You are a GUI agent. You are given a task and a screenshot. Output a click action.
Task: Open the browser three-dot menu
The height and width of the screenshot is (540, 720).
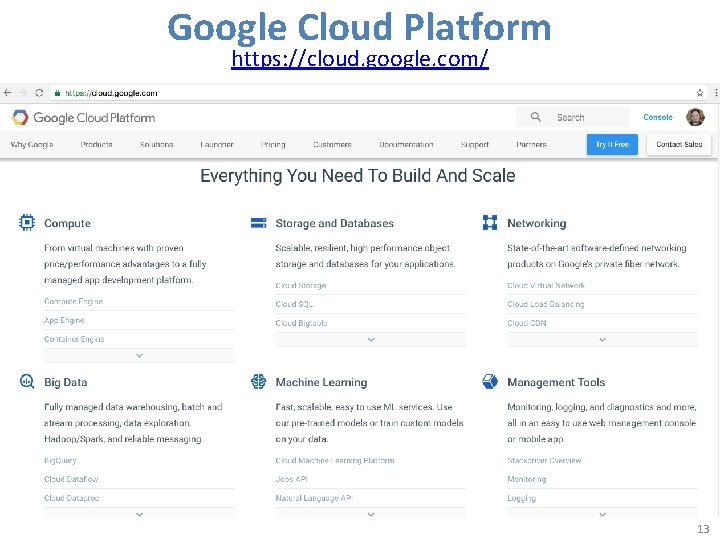click(716, 93)
